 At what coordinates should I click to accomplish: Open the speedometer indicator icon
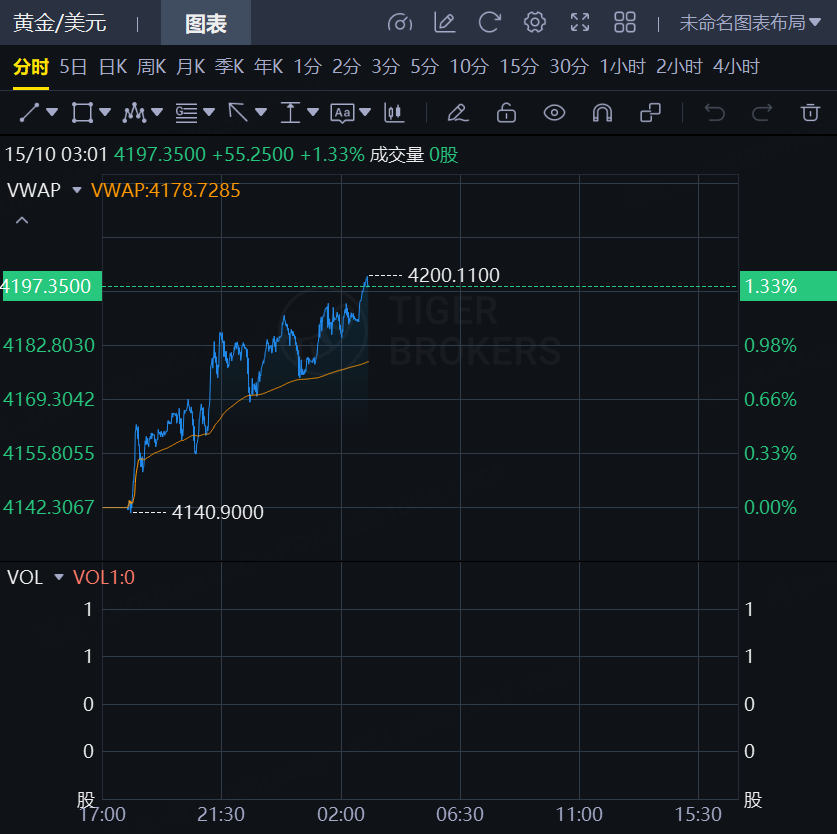click(x=399, y=22)
